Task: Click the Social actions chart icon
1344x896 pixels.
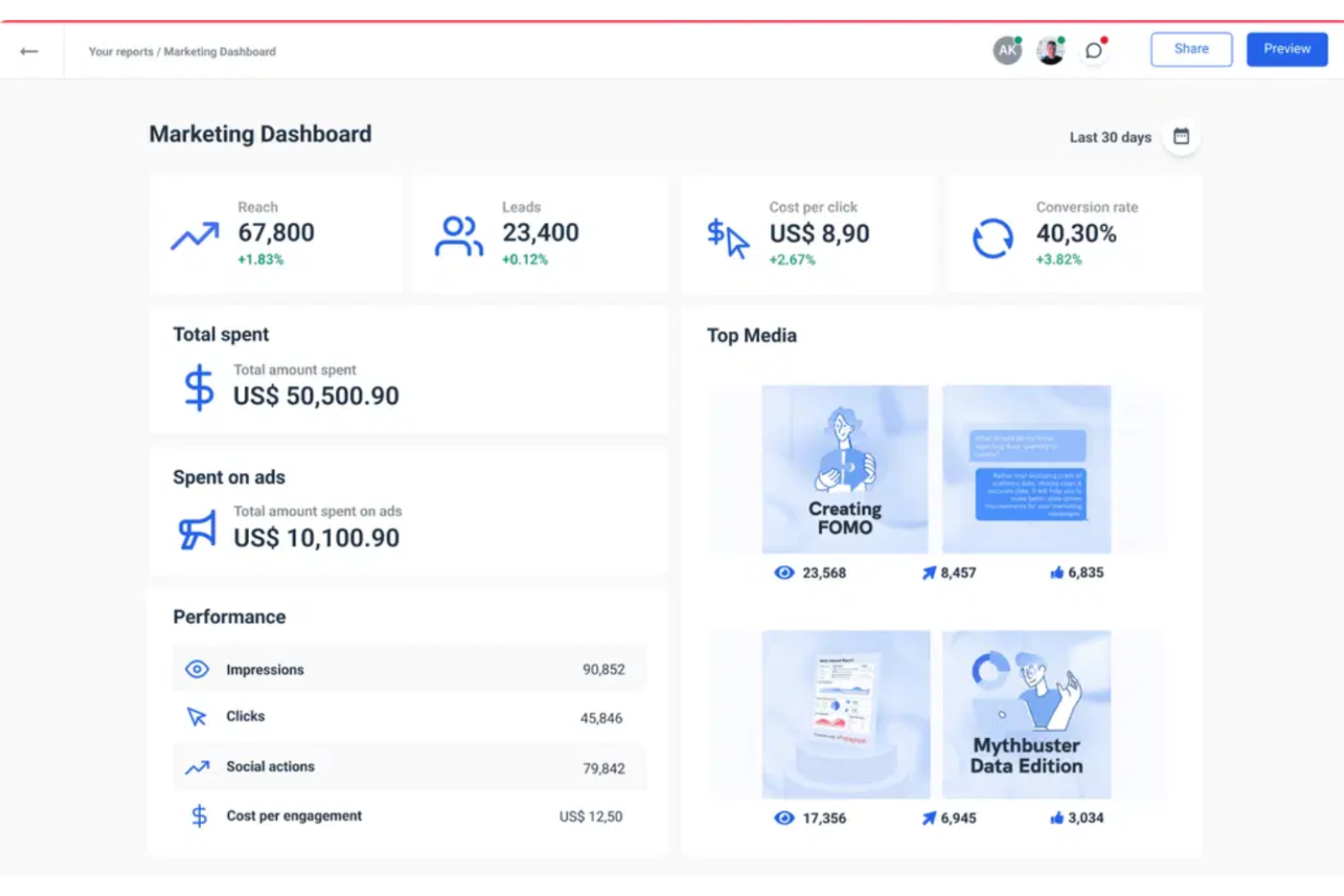Action: [x=196, y=766]
